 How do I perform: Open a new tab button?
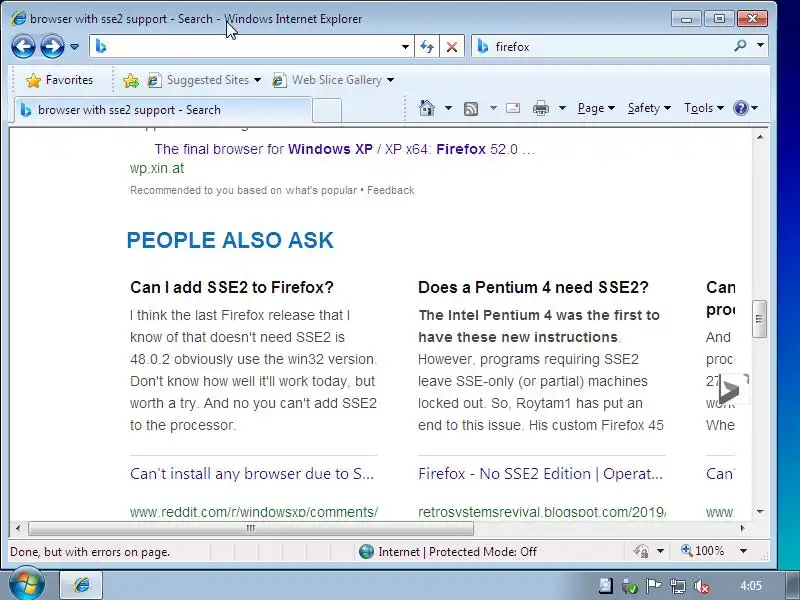coord(327,110)
